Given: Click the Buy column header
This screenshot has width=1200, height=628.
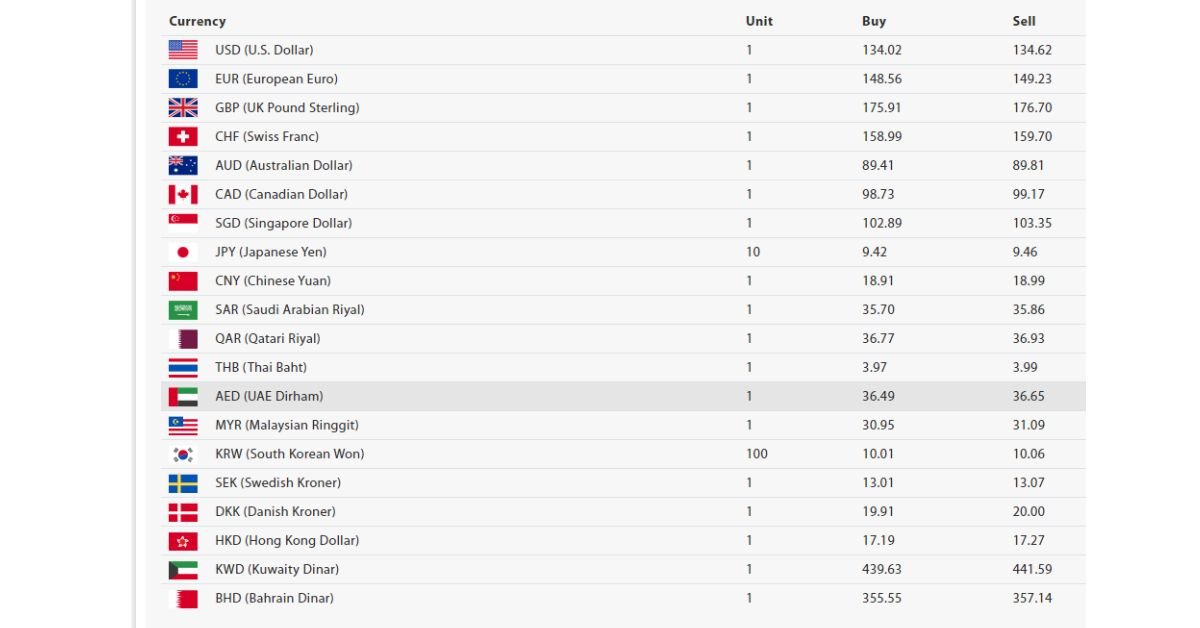Looking at the screenshot, I should coord(874,21).
